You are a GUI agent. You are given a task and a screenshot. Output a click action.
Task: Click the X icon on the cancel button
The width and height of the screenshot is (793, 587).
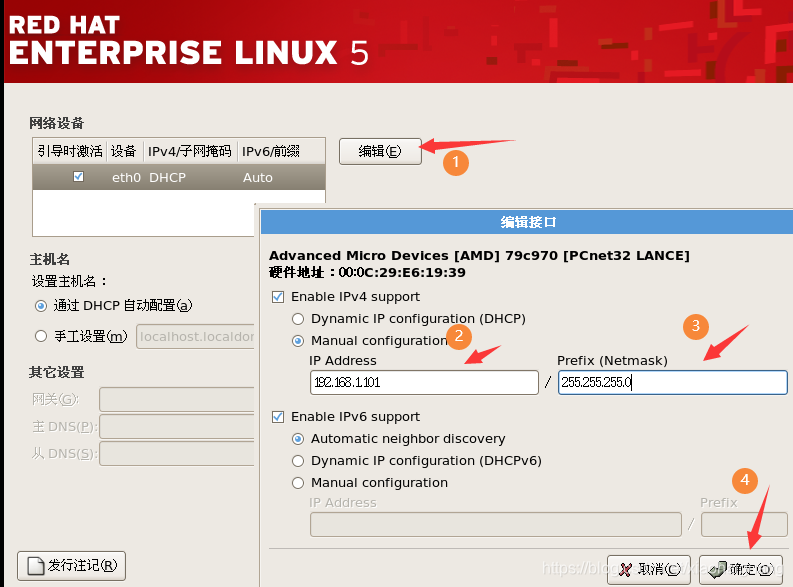click(625, 570)
